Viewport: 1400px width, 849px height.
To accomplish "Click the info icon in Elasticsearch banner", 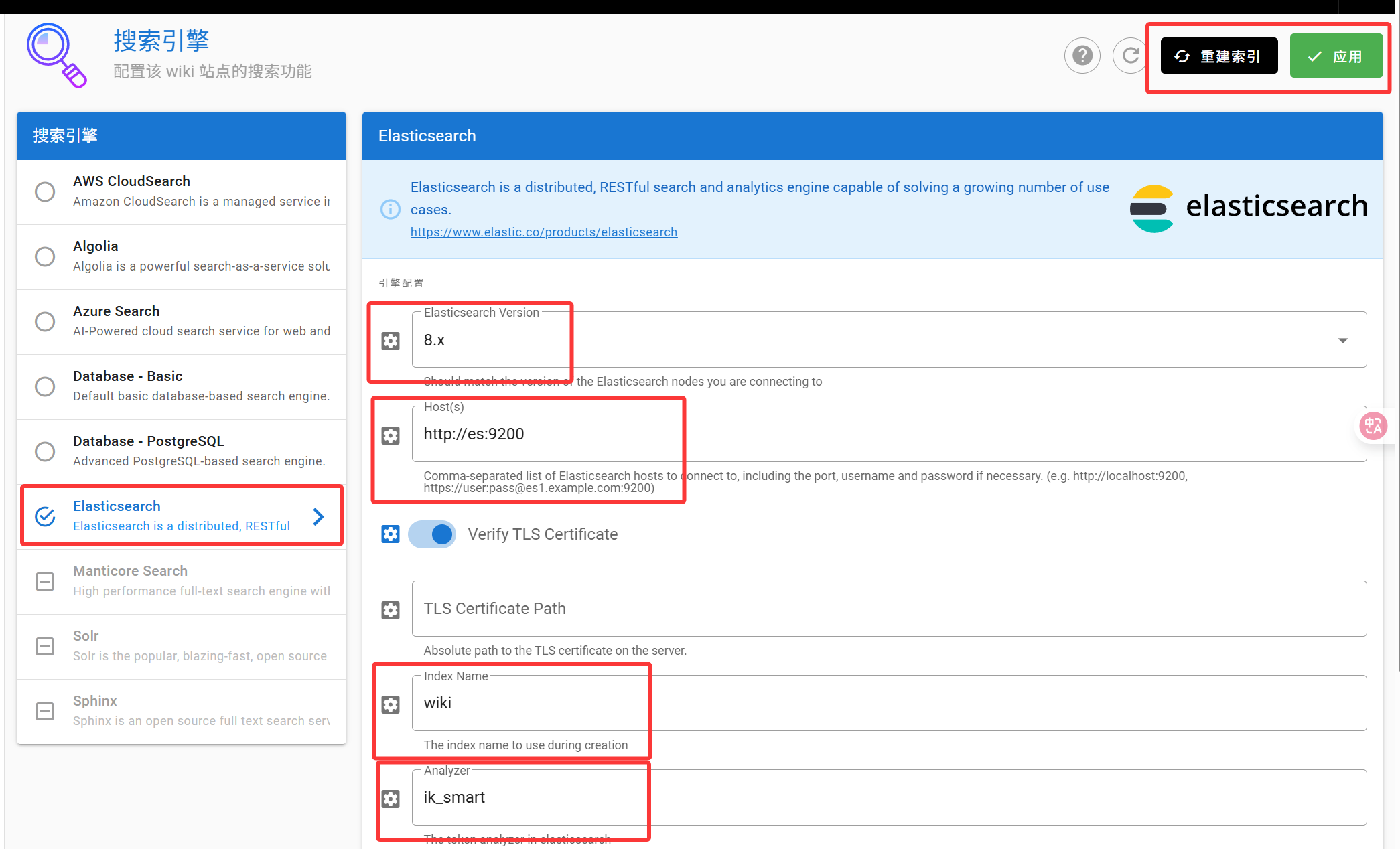I will pos(390,210).
